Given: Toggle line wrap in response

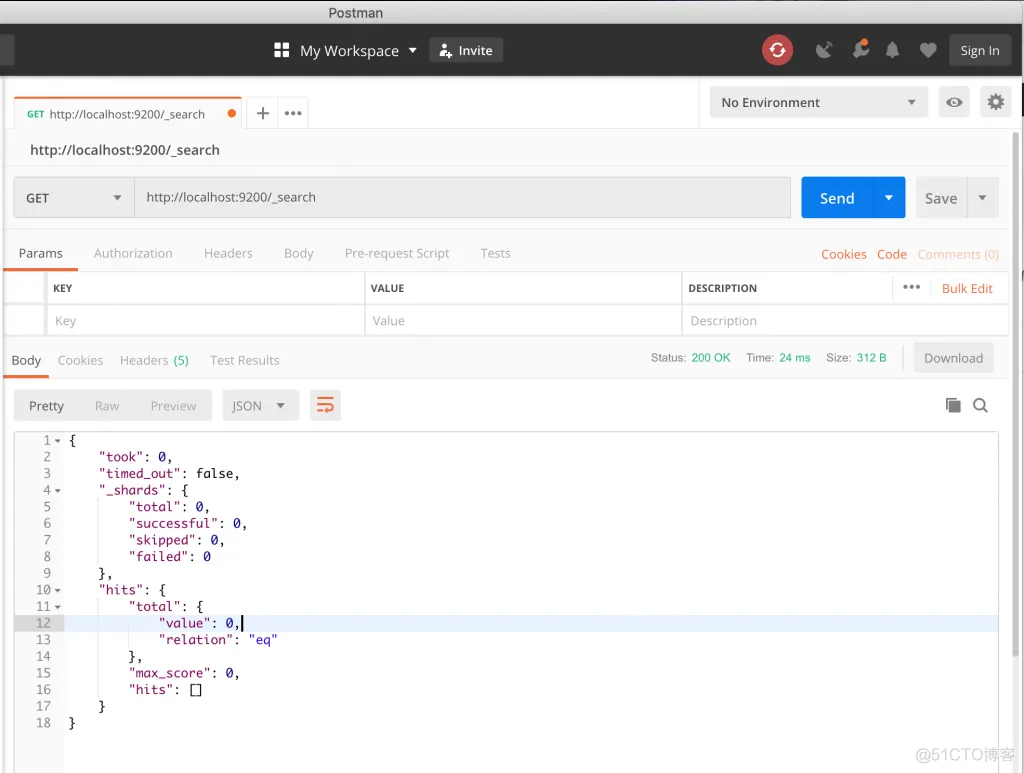Looking at the screenshot, I should click(325, 405).
